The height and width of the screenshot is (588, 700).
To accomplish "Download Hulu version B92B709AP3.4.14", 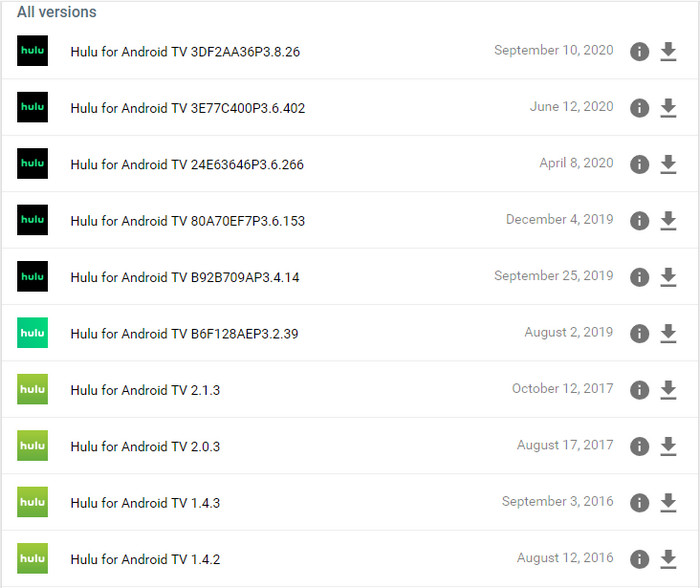I will pos(668,277).
